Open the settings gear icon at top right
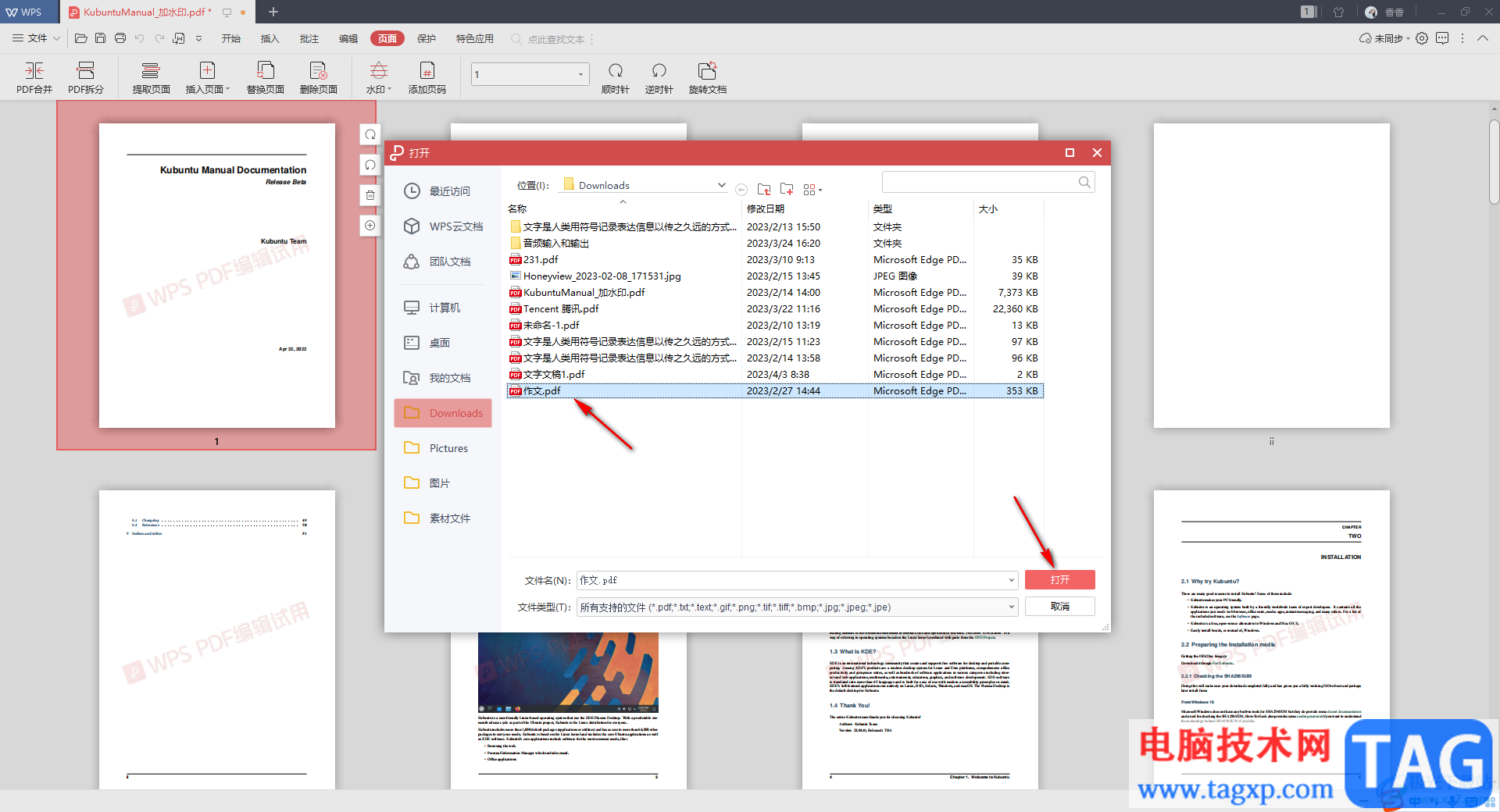The image size is (1500, 812). tap(1422, 38)
